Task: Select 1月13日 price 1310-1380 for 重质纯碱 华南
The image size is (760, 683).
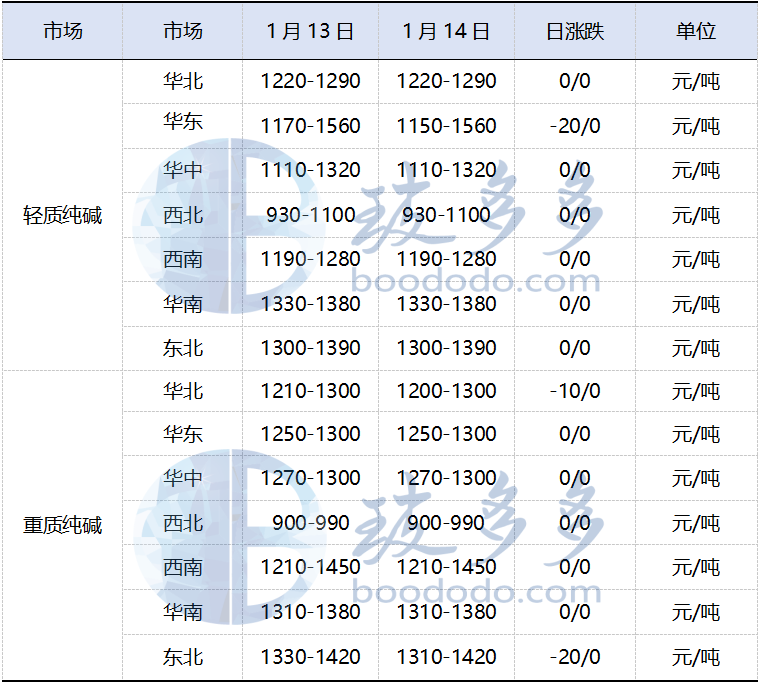Action: coord(310,612)
